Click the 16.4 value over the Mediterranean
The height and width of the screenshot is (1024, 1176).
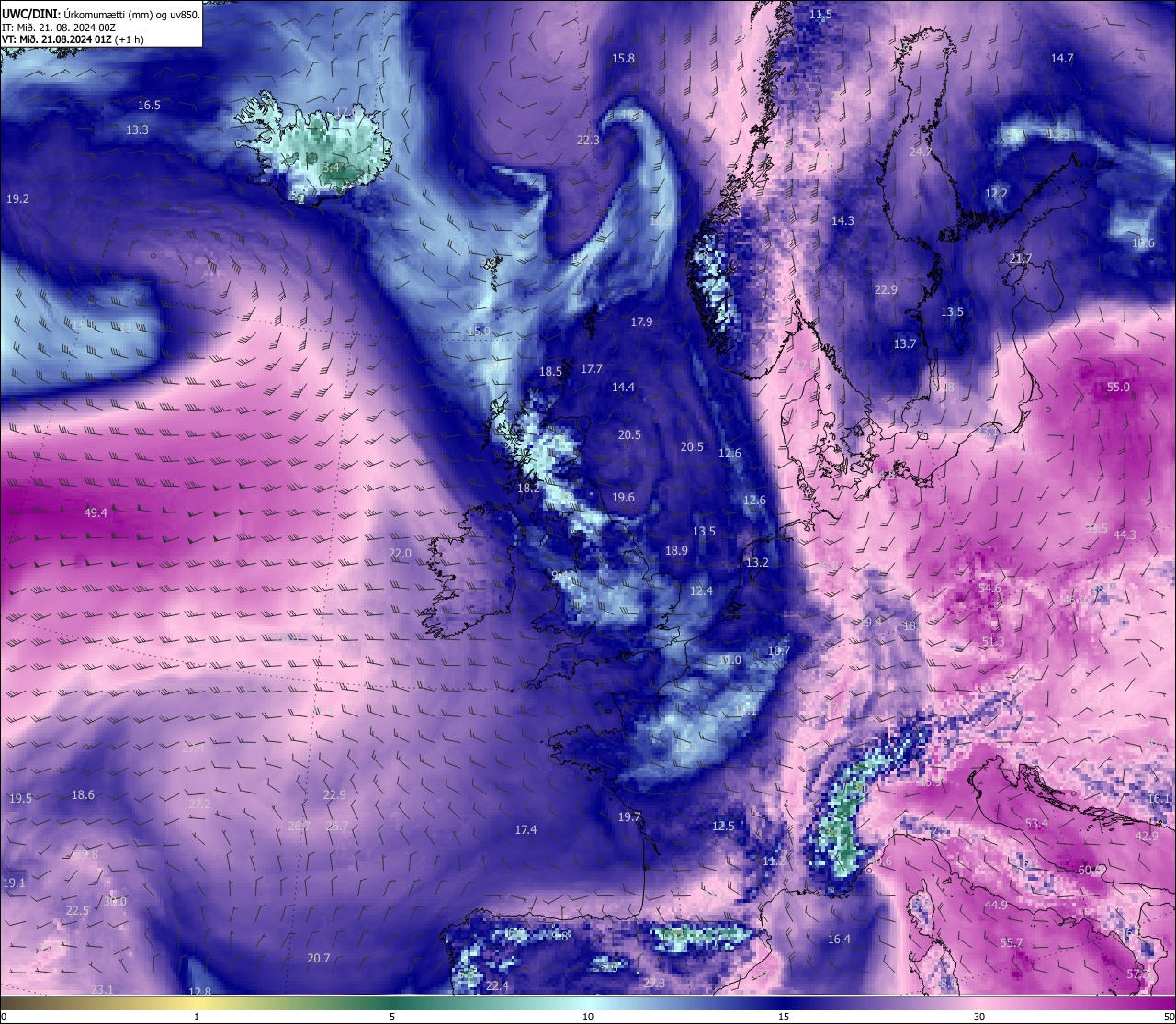tap(839, 940)
